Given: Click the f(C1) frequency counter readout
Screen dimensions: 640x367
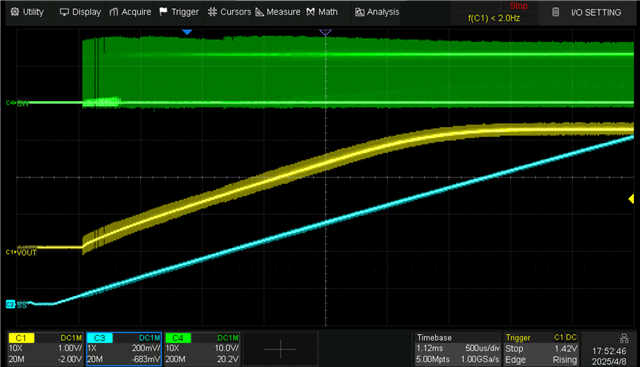Looking at the screenshot, I should point(494,18).
